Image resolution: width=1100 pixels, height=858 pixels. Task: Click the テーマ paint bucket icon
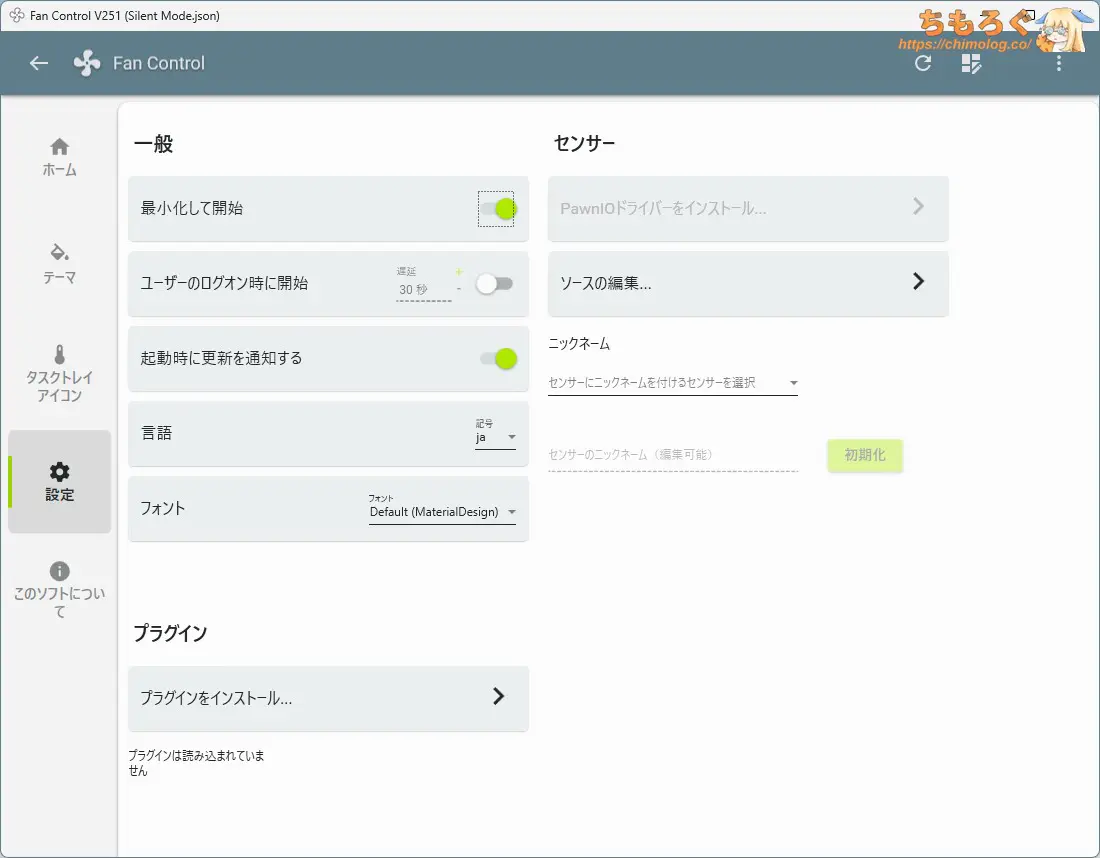click(x=59, y=252)
